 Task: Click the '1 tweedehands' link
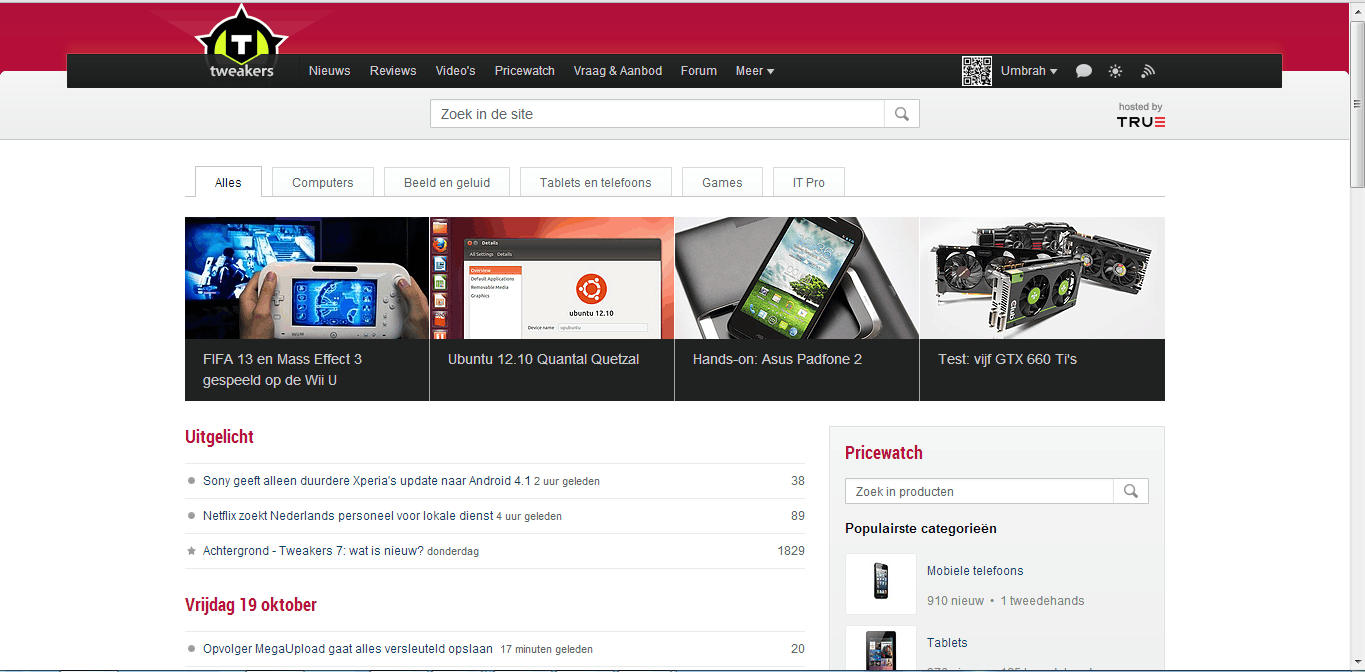(1042, 601)
